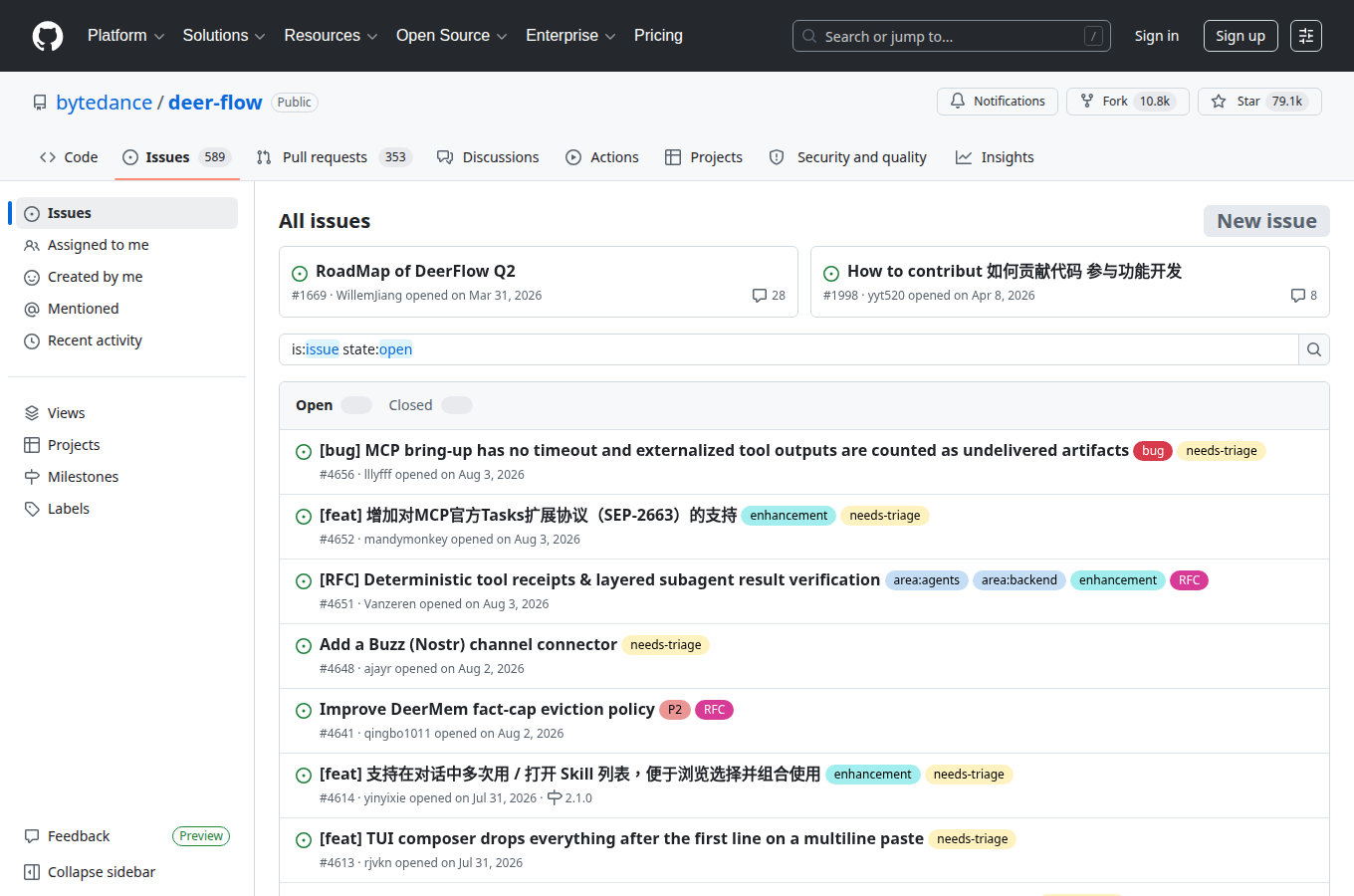Open deer-flow repository link
The width and height of the screenshot is (1354, 896).
tap(215, 103)
